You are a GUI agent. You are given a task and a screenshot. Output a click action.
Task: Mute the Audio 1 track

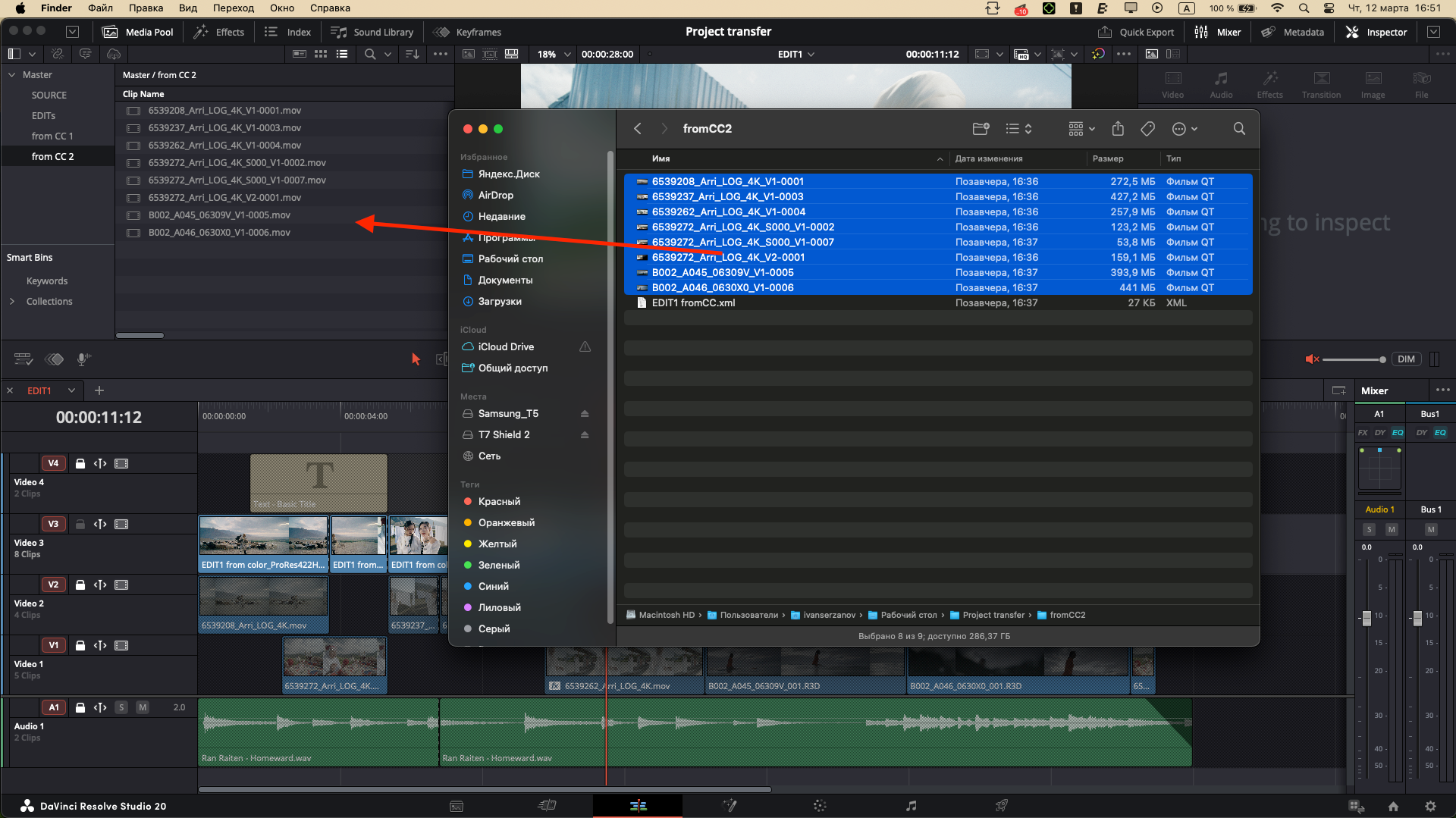click(x=143, y=707)
